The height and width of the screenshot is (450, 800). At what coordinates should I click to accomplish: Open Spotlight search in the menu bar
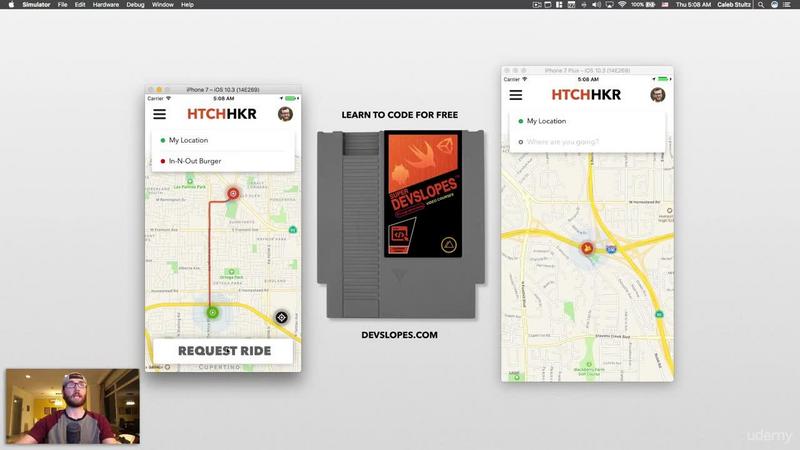[761, 5]
